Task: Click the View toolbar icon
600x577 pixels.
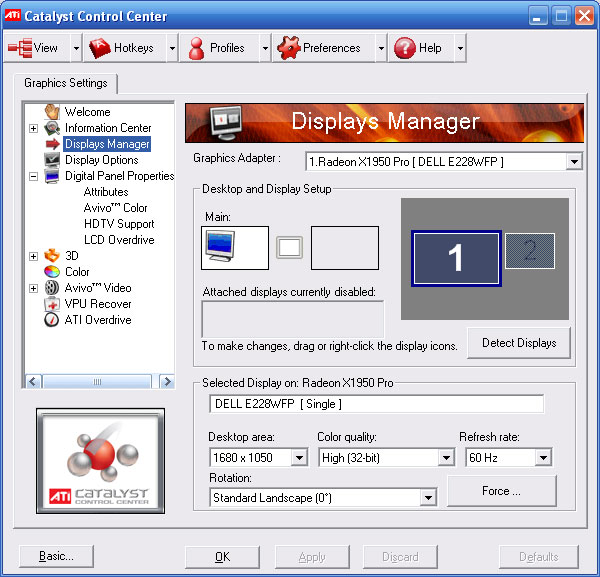Action: [20, 48]
